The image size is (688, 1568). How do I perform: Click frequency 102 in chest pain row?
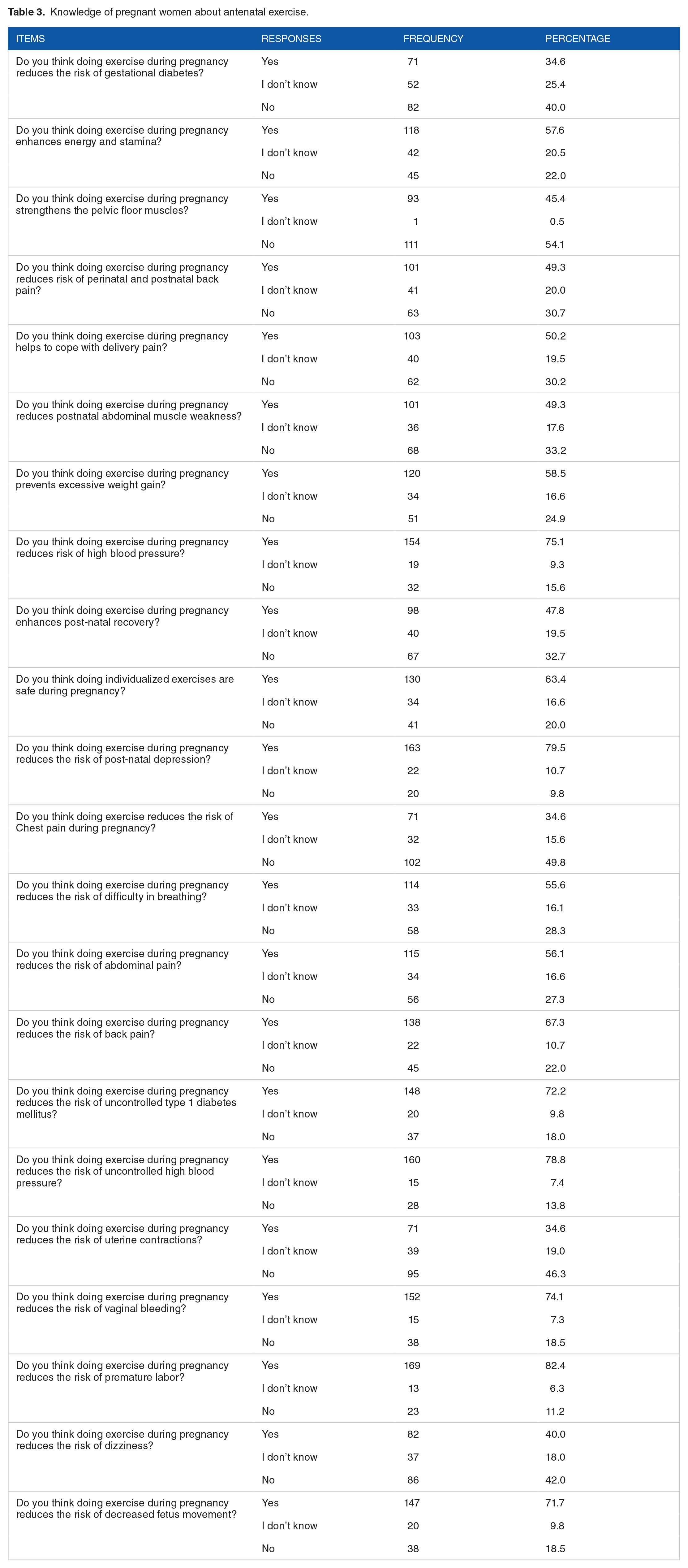(412, 862)
